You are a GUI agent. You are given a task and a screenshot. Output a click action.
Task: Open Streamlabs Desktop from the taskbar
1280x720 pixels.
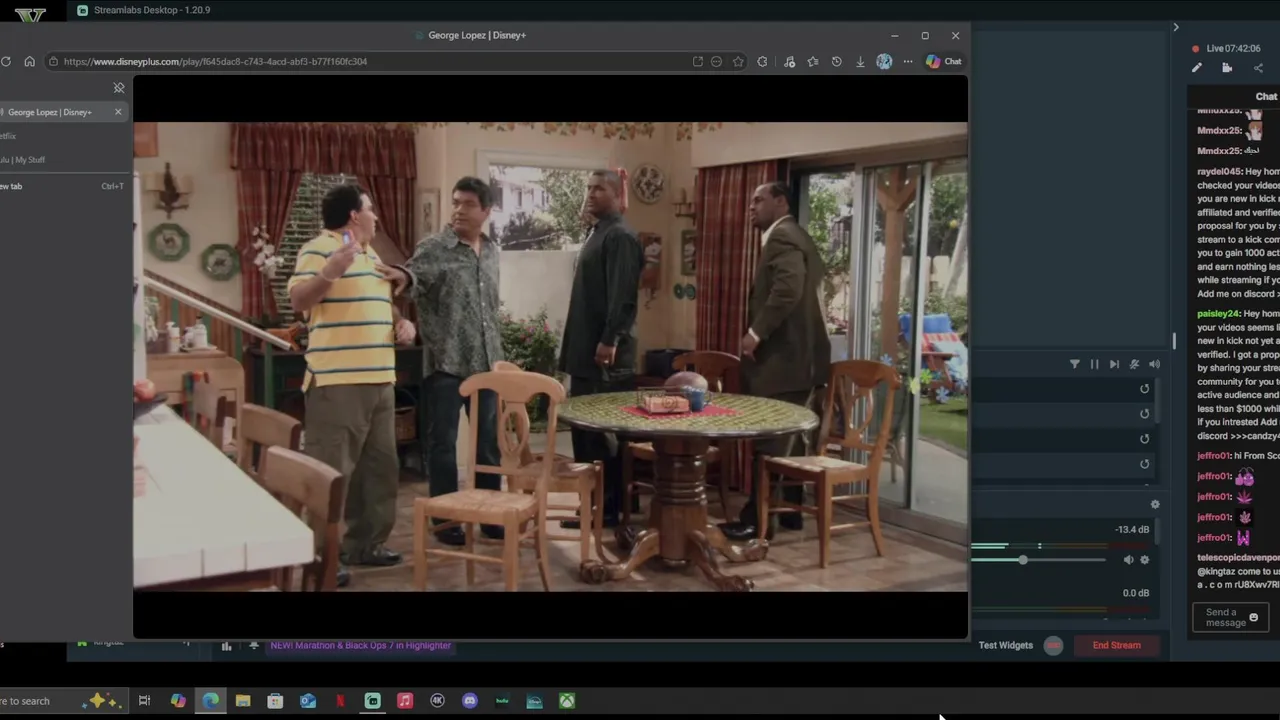(372, 701)
